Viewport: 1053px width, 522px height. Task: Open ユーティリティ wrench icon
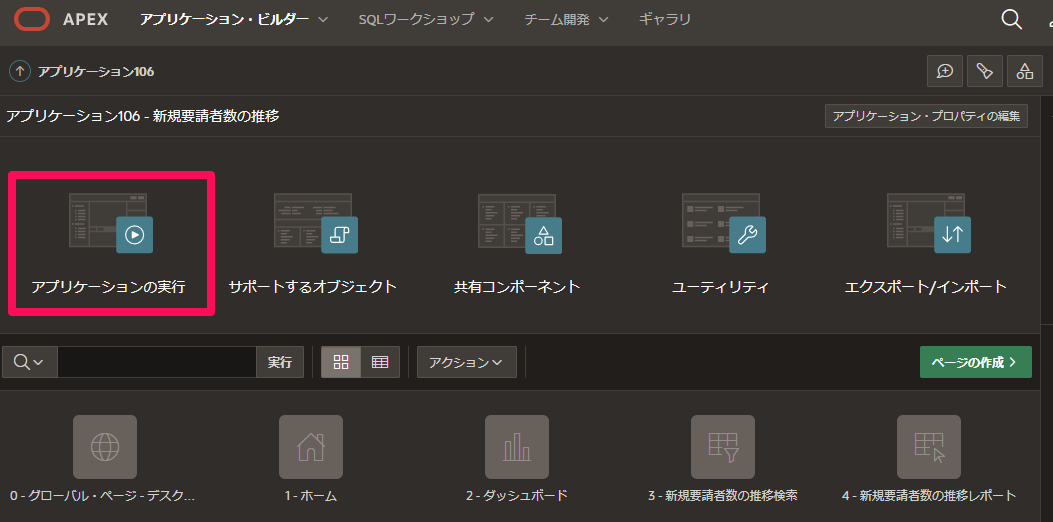pyautogui.click(x=723, y=223)
